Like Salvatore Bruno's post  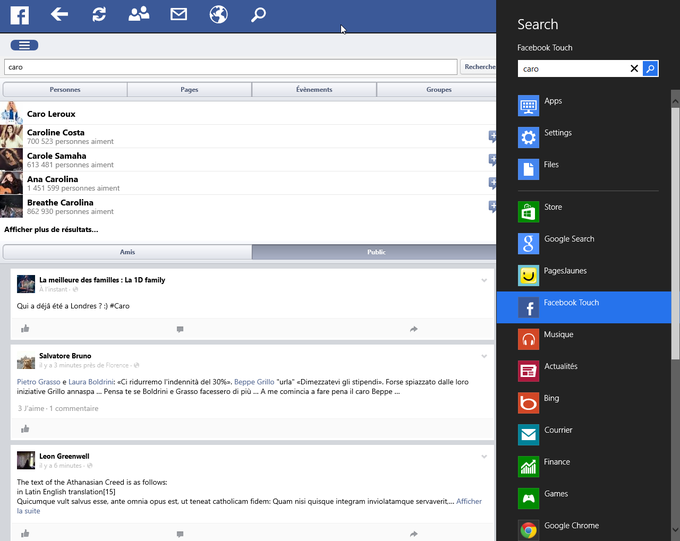(25, 429)
